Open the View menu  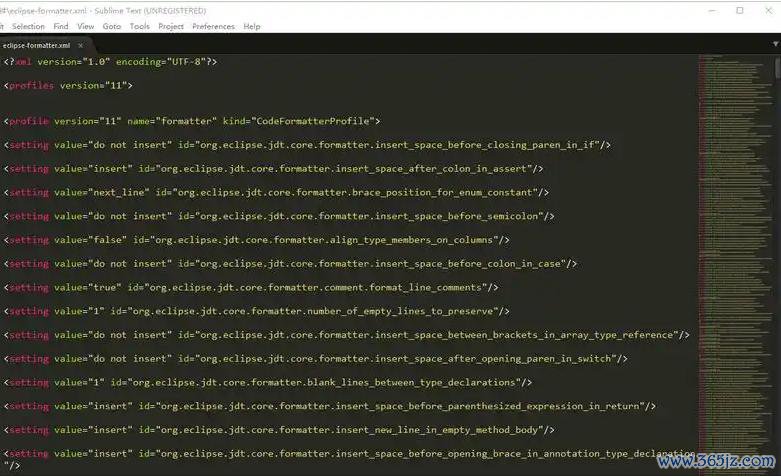point(86,26)
